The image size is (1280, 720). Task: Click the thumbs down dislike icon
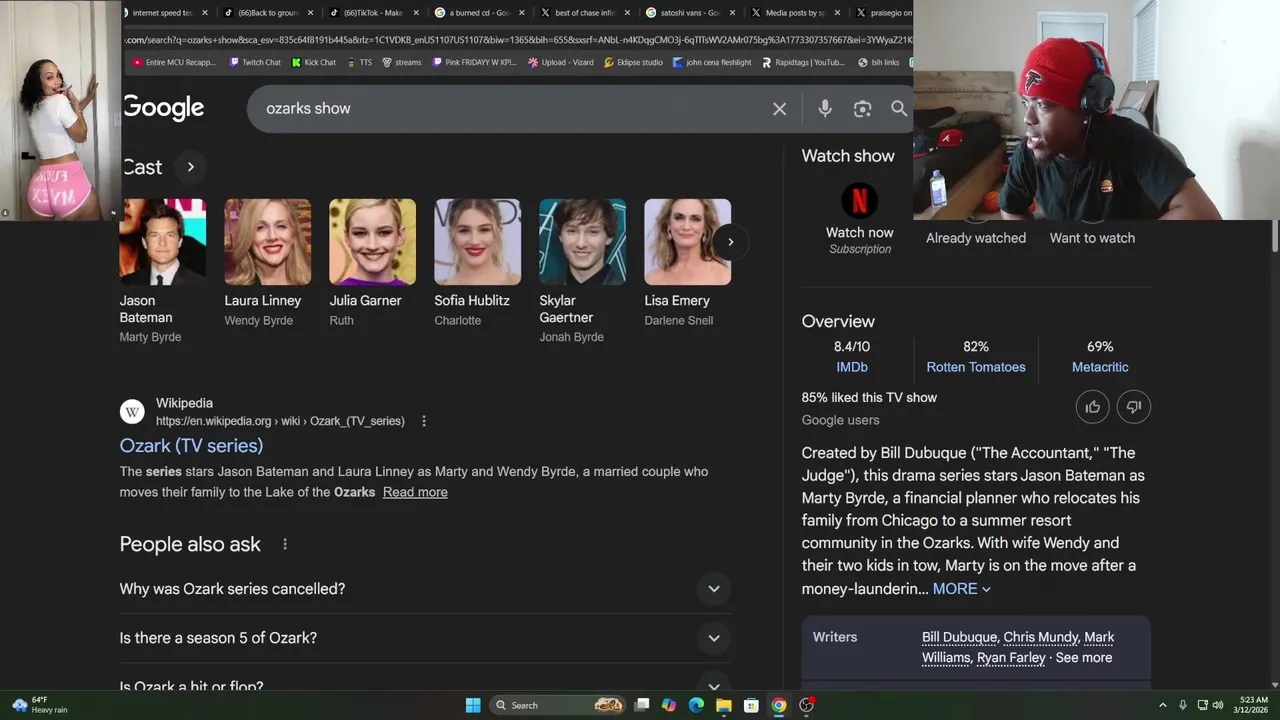click(x=1134, y=407)
